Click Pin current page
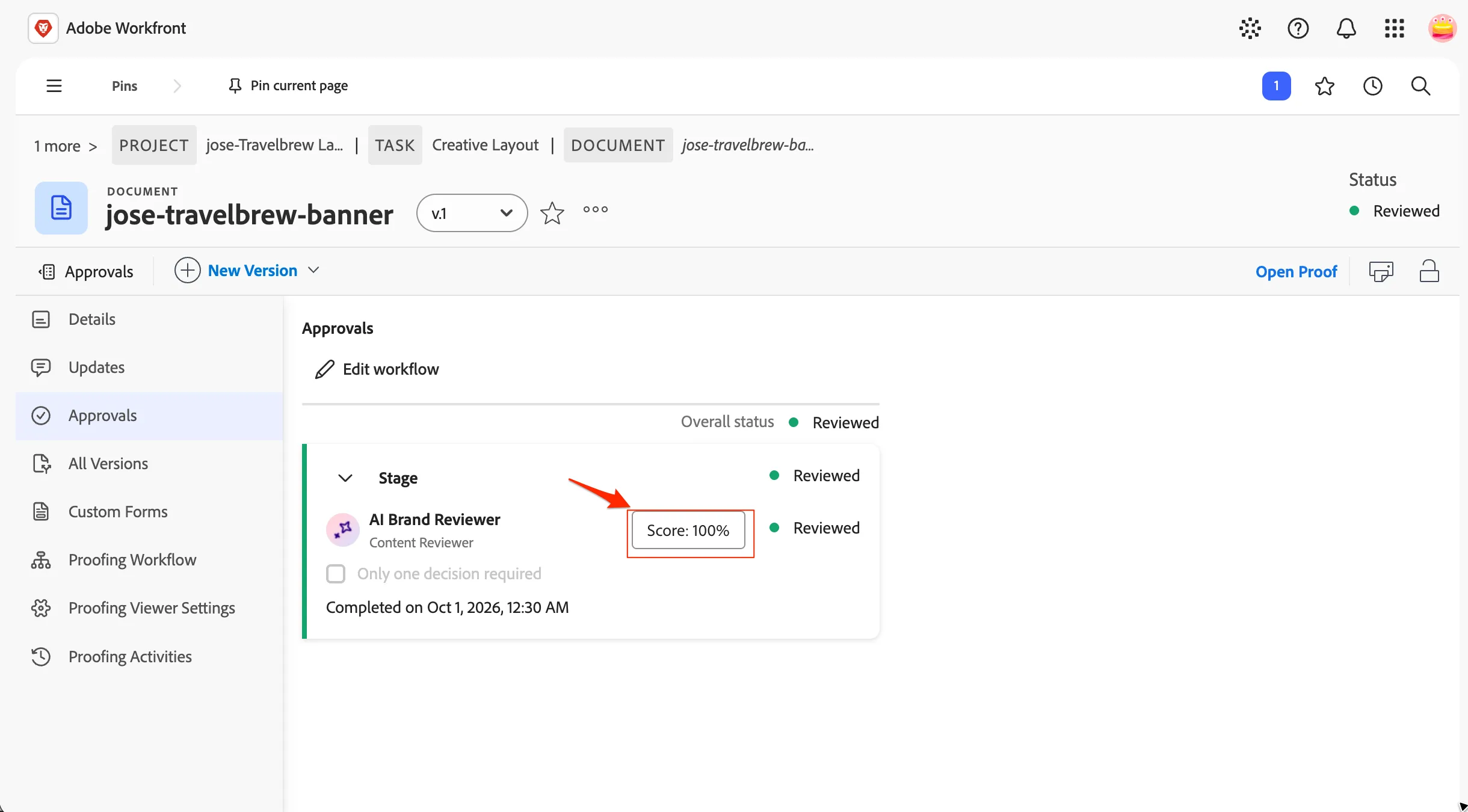Viewport: 1468px width, 812px height. coord(288,86)
